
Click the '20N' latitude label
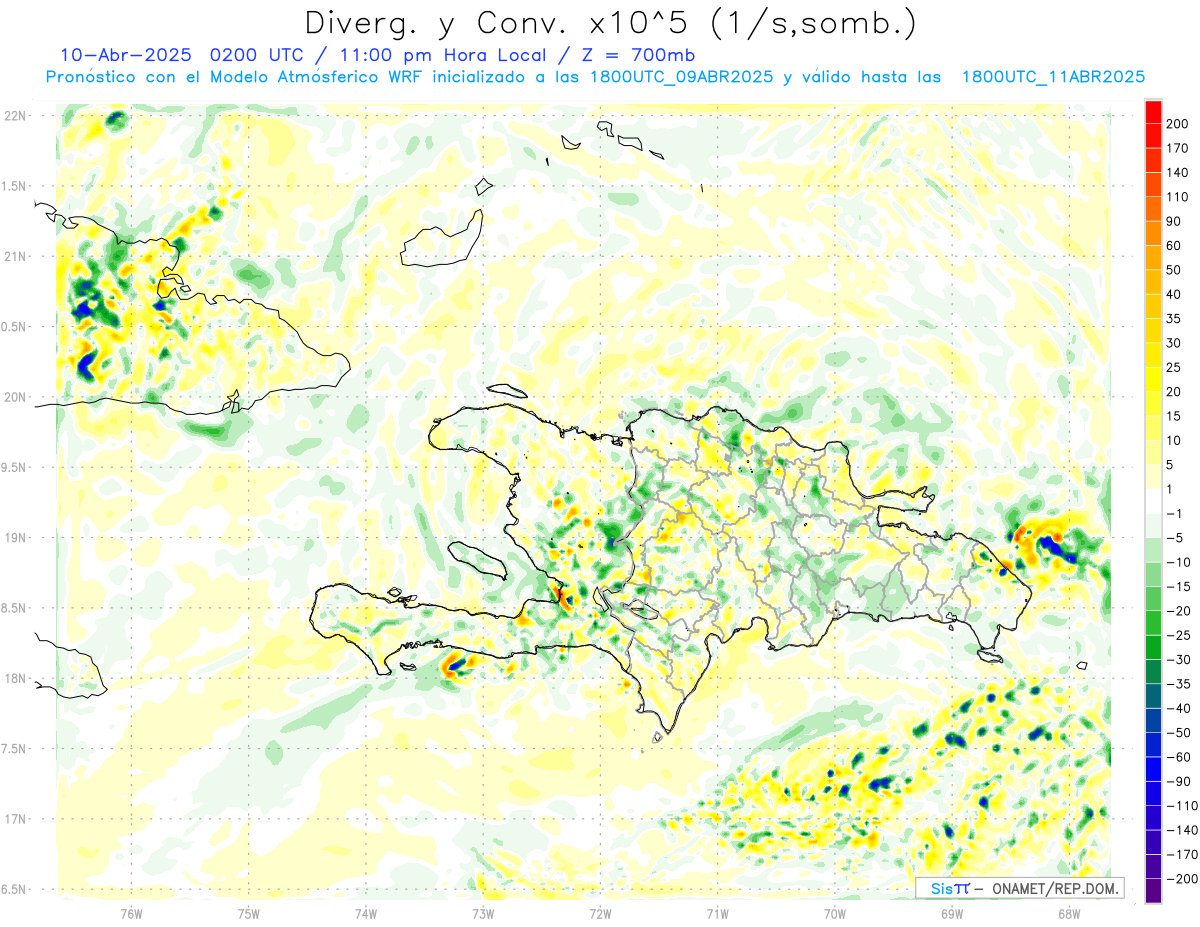pyautogui.click(x=14, y=397)
